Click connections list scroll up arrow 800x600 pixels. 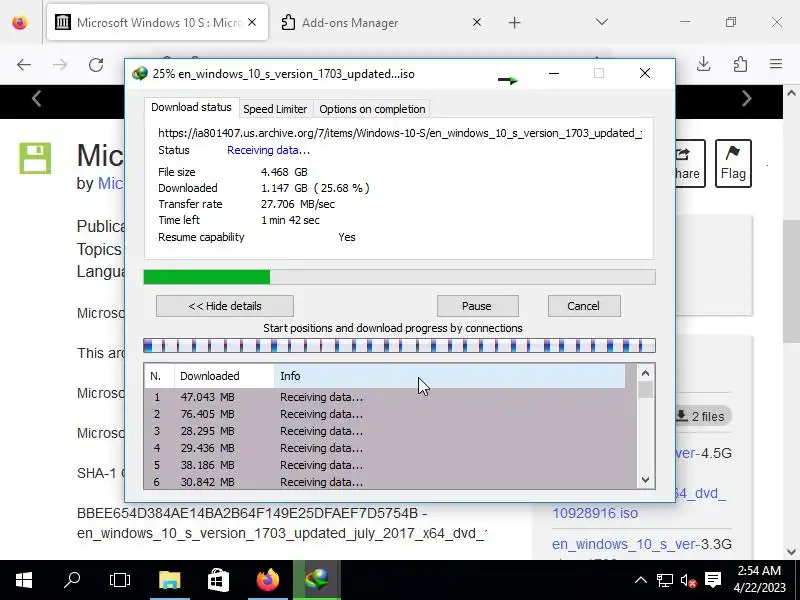point(645,373)
